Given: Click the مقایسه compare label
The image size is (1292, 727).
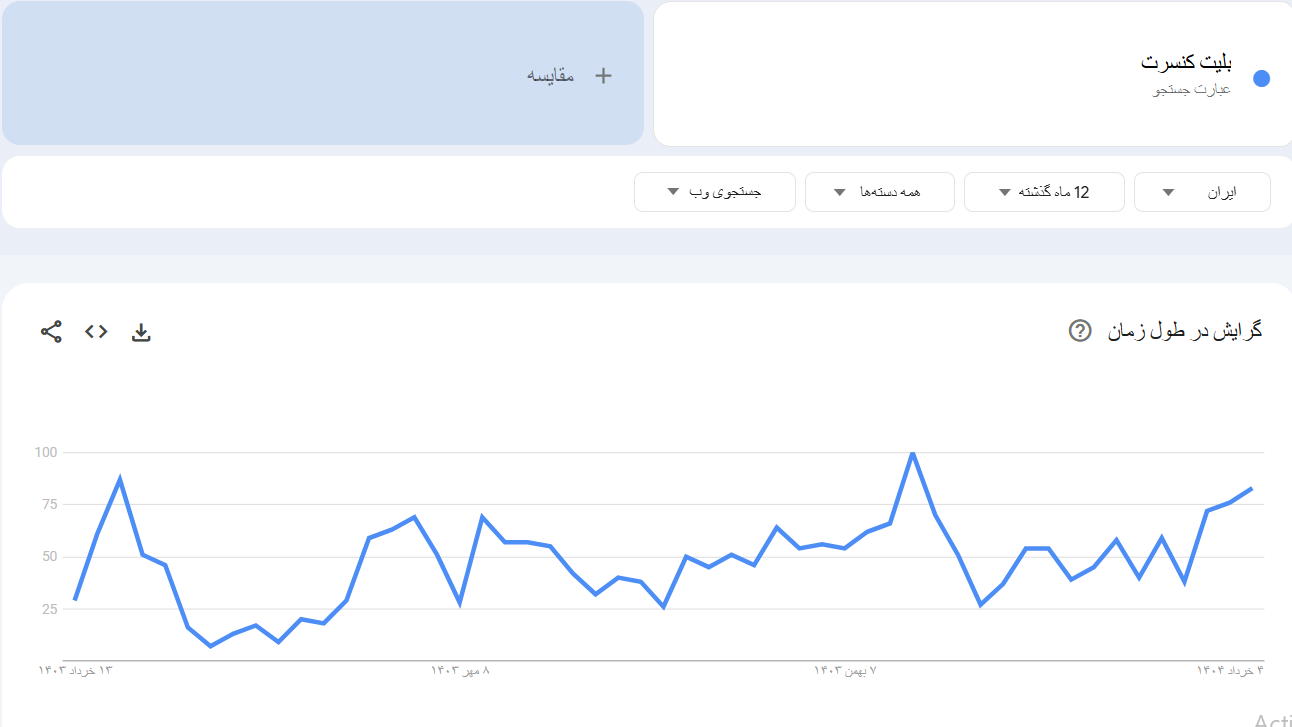Looking at the screenshot, I should click(551, 76).
